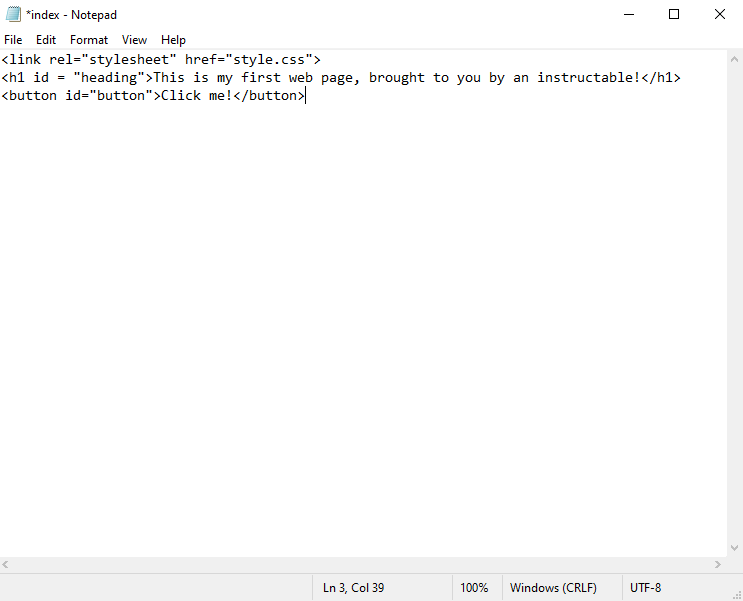Click the Ln 3, Col 39 status indicator
This screenshot has height=601, width=743.
(353, 588)
